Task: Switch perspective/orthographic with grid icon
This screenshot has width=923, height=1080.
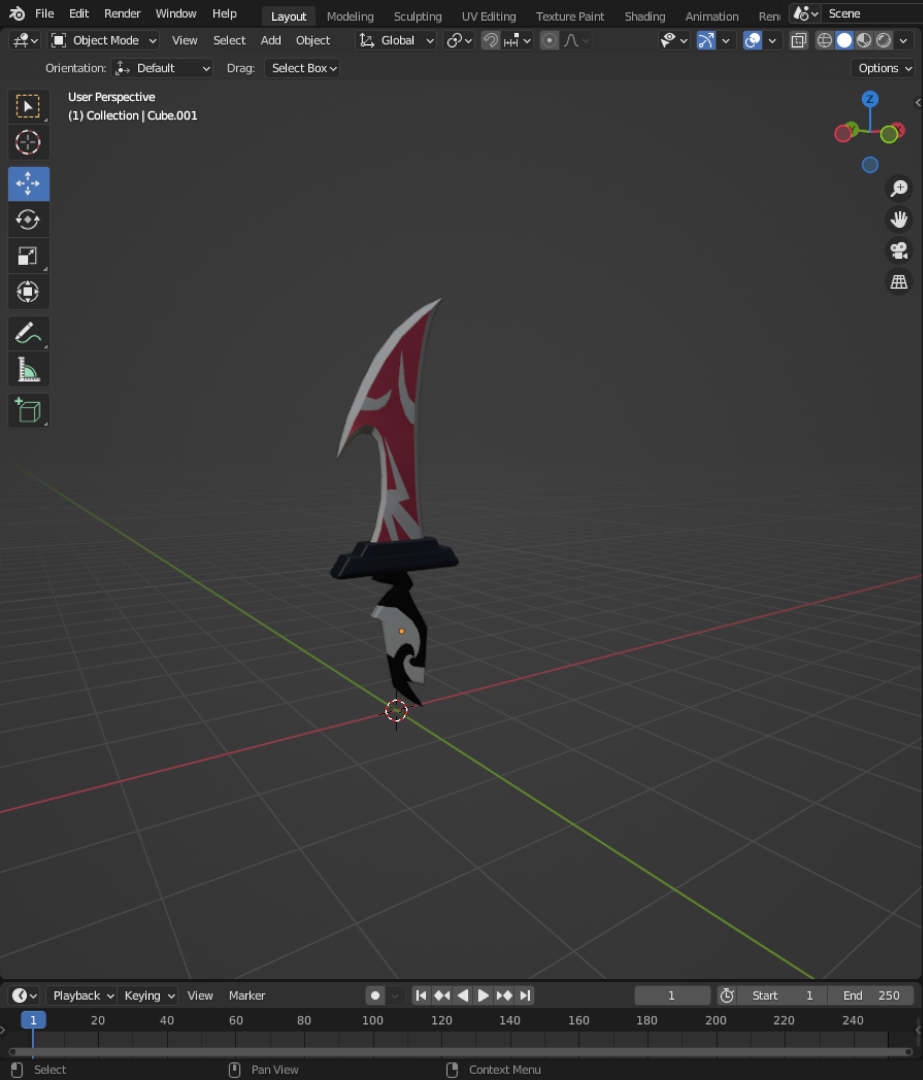Action: coord(899,282)
